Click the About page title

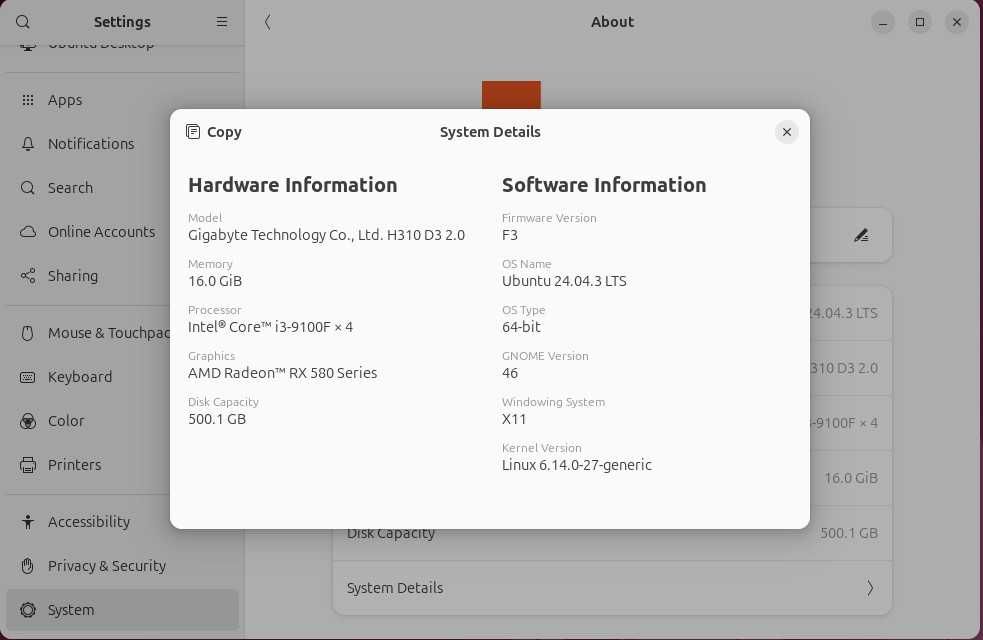point(612,22)
